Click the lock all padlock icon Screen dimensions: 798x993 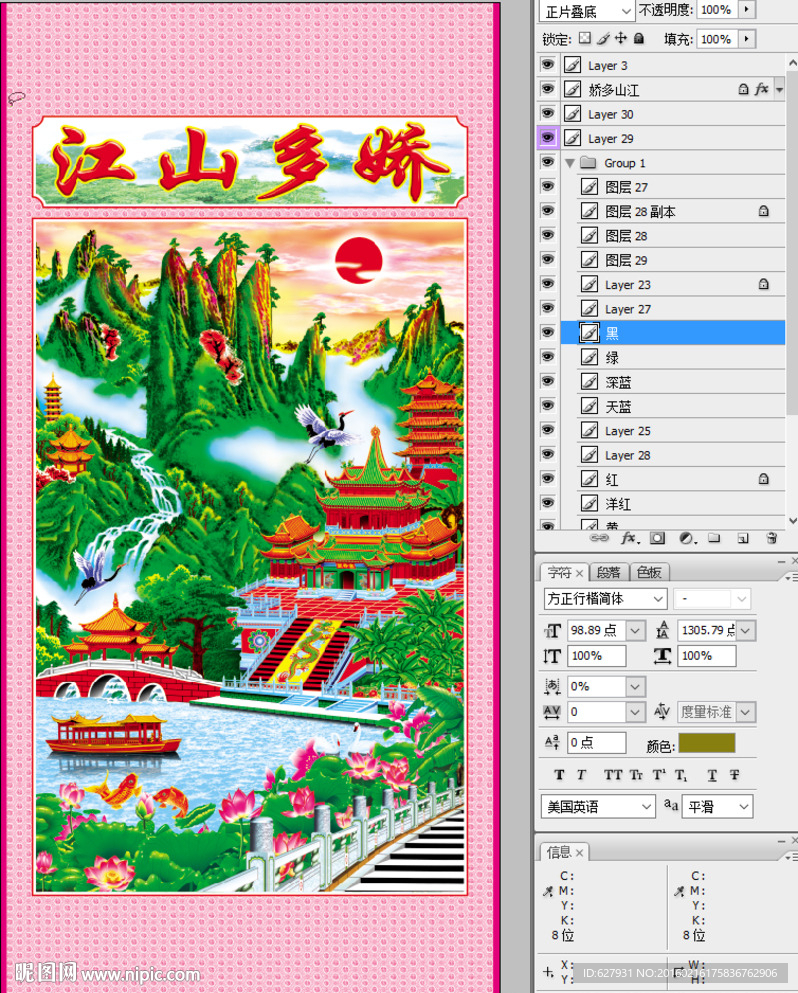click(x=639, y=38)
